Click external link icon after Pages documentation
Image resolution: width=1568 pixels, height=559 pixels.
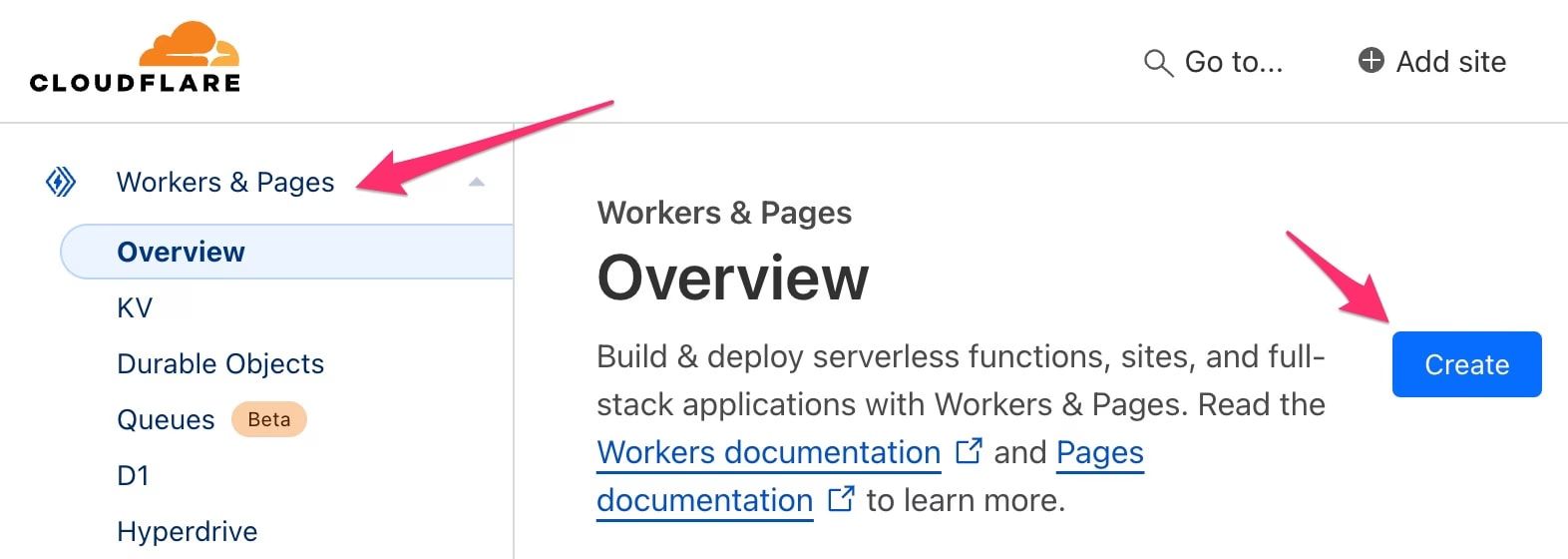[x=841, y=498]
